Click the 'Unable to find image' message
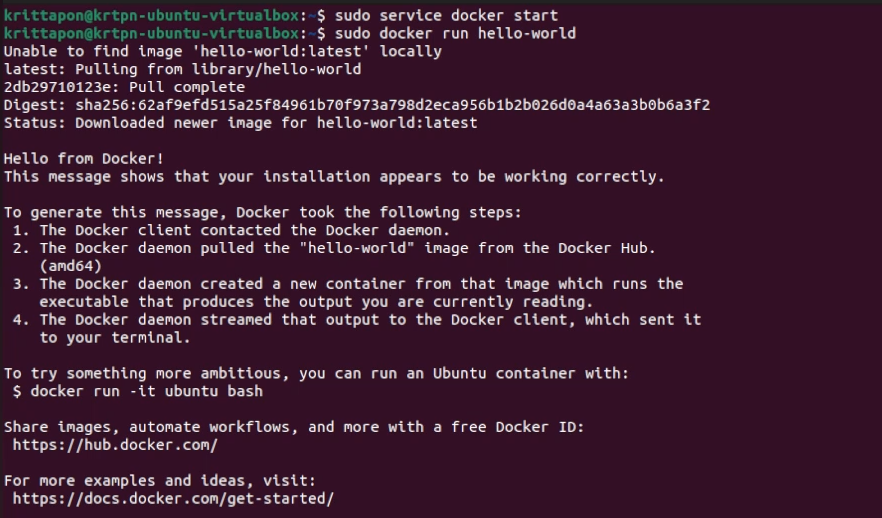The height and width of the screenshot is (518, 882). 222,51
